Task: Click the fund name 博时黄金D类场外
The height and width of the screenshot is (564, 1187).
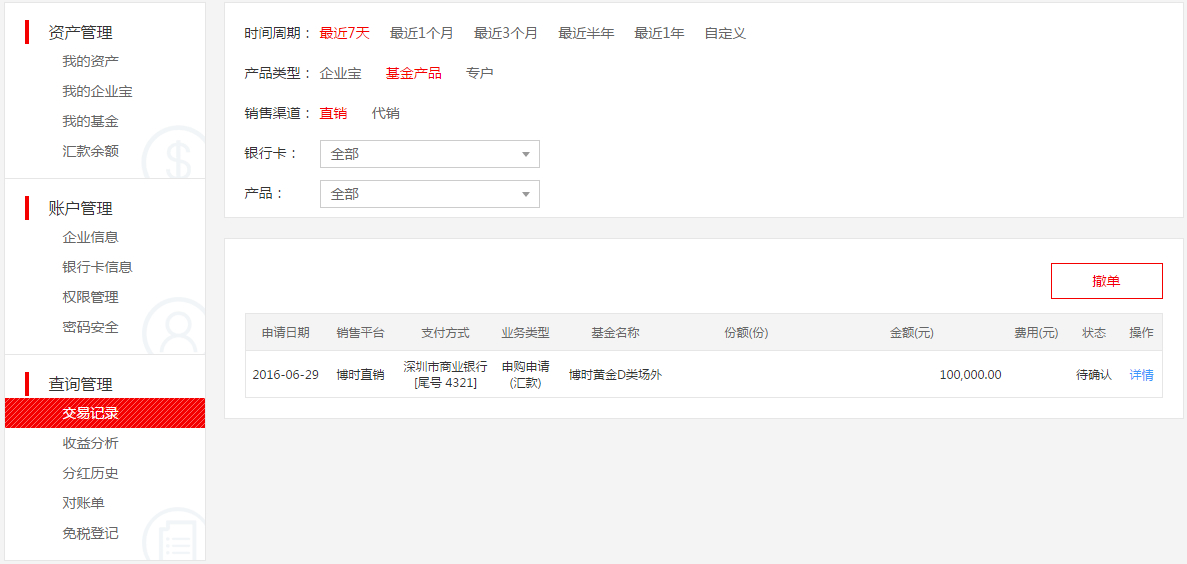Action: pos(615,374)
